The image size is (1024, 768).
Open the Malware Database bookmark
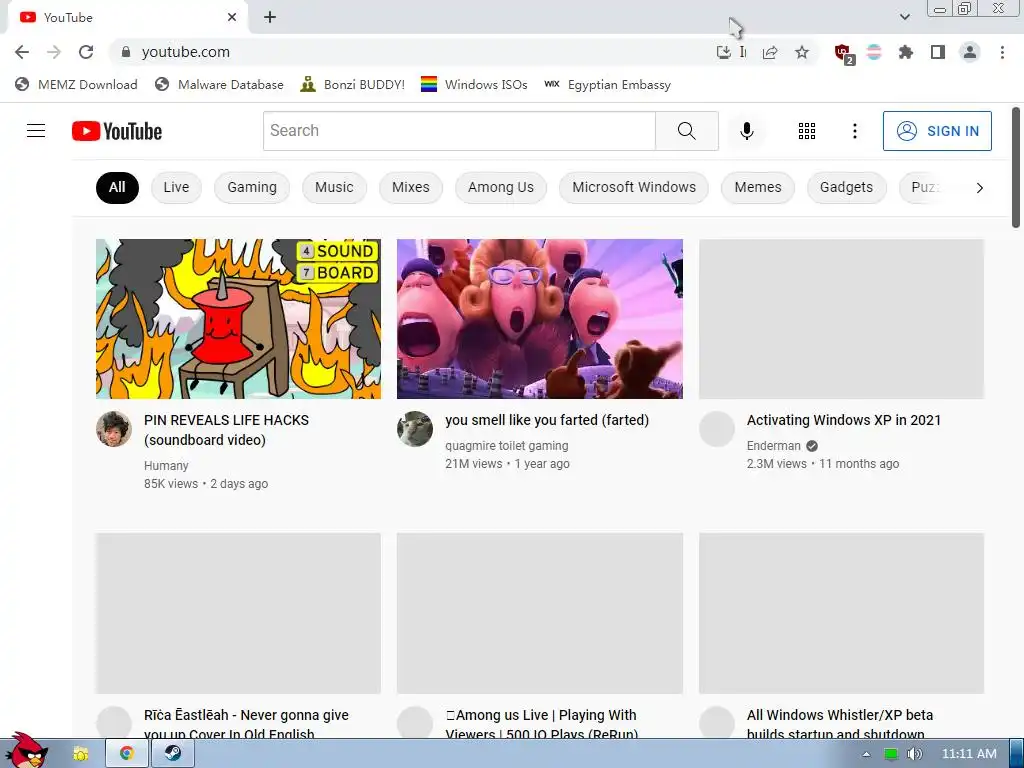219,85
